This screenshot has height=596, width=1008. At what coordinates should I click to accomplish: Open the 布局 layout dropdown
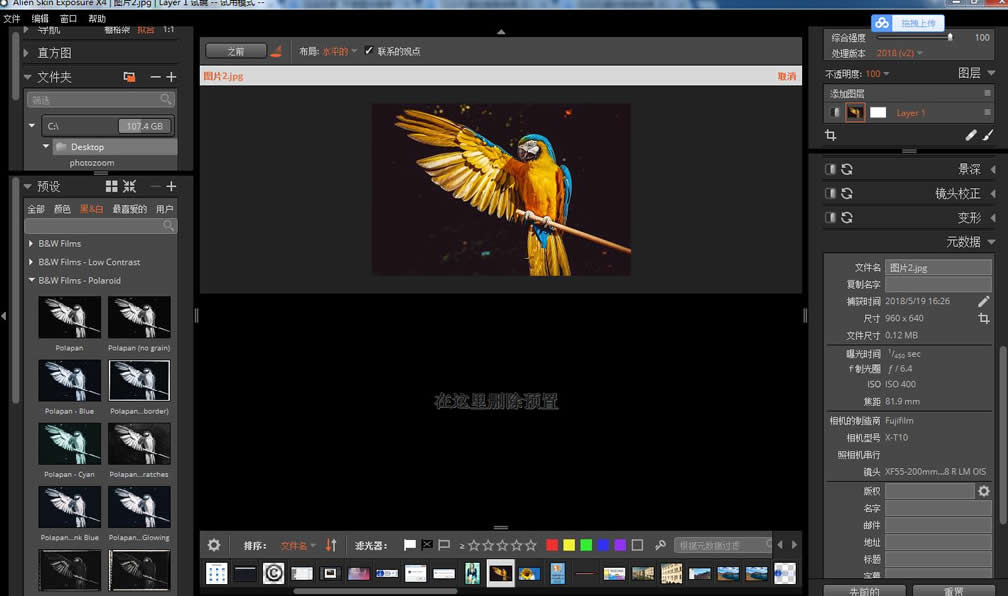(336, 51)
